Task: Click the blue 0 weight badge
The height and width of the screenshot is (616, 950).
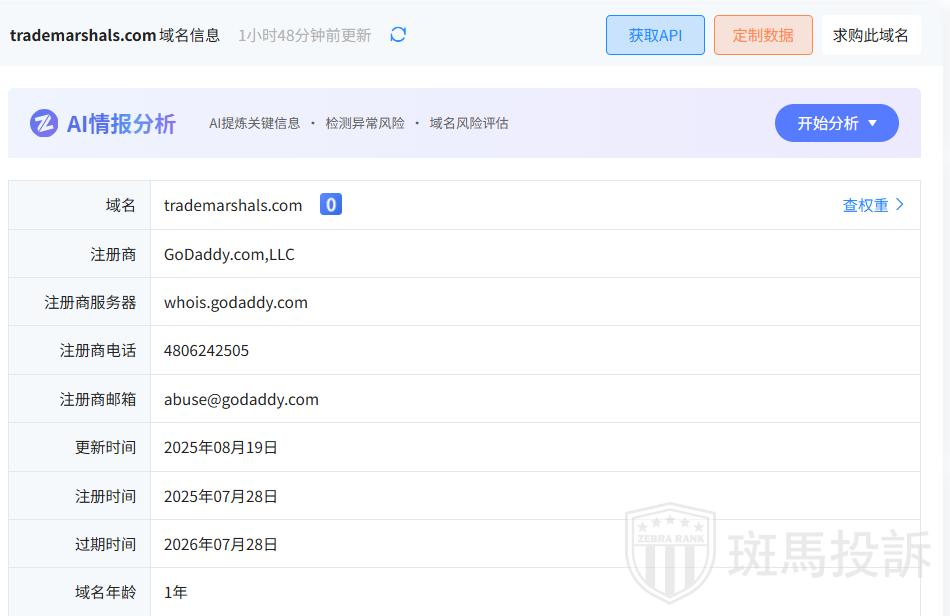Action: pyautogui.click(x=331, y=205)
